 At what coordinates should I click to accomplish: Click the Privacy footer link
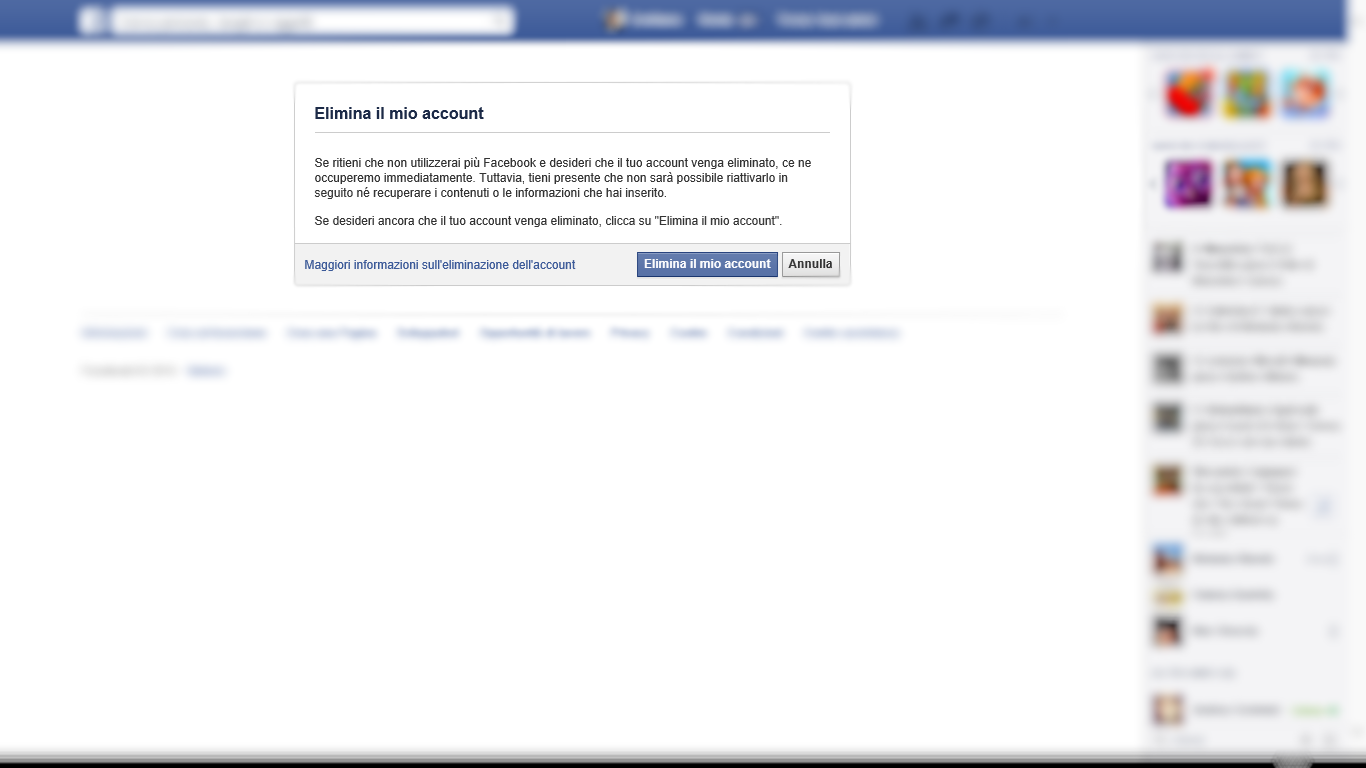pyautogui.click(x=630, y=333)
